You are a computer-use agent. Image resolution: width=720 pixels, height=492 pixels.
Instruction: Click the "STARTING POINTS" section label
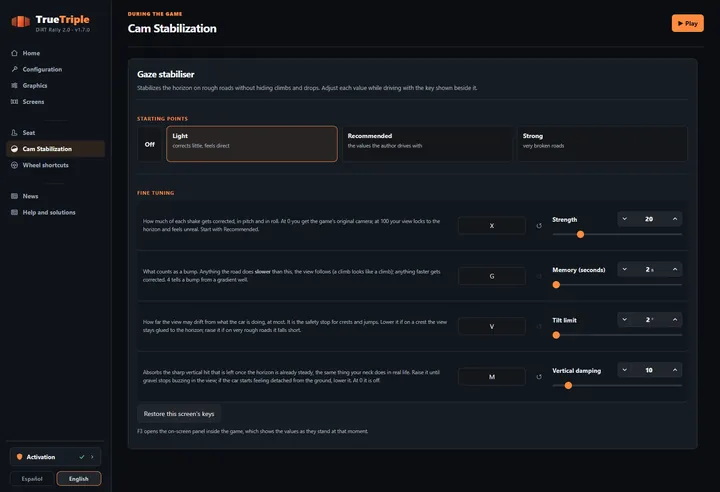pyautogui.click(x=163, y=119)
